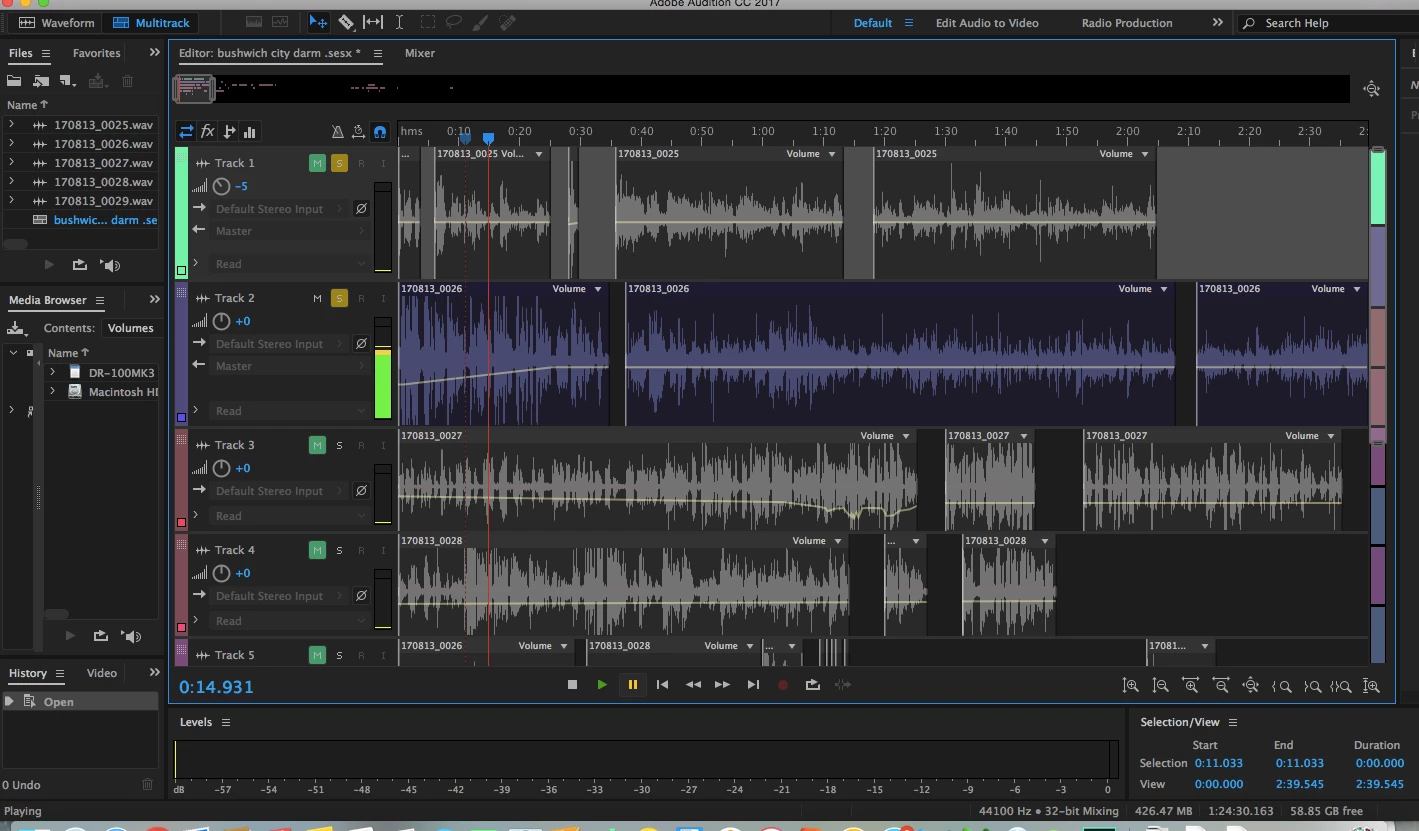Viewport: 1419px width, 831px height.
Task: Open Track 4 Read automation dropdown
Action: (290, 621)
